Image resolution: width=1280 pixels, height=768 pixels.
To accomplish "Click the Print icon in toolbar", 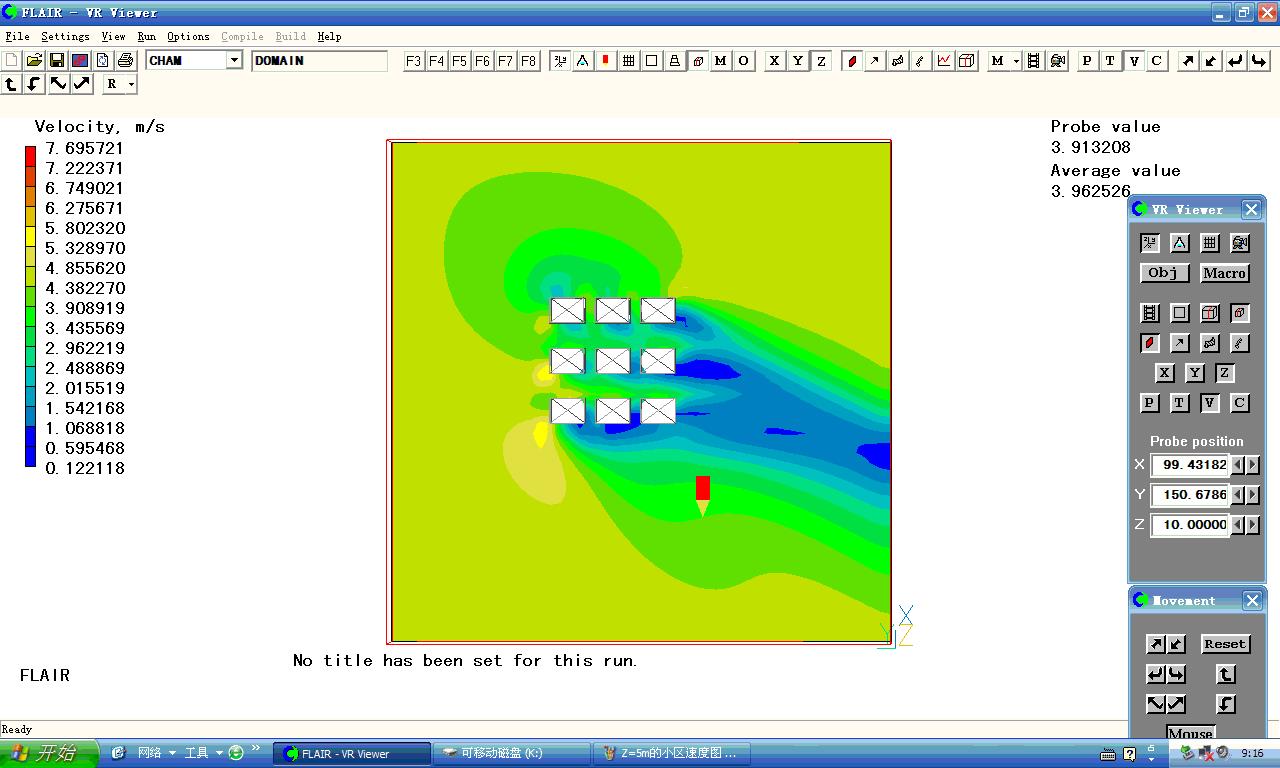I will coord(125,61).
